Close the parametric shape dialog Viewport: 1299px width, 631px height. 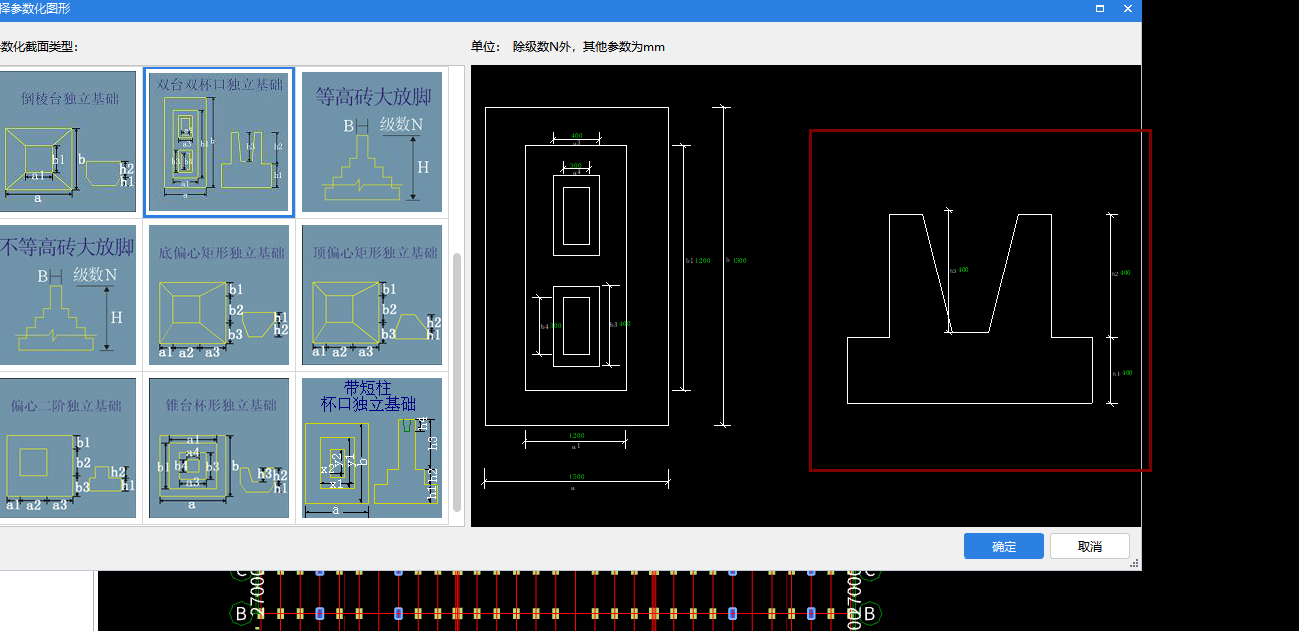point(1128,8)
